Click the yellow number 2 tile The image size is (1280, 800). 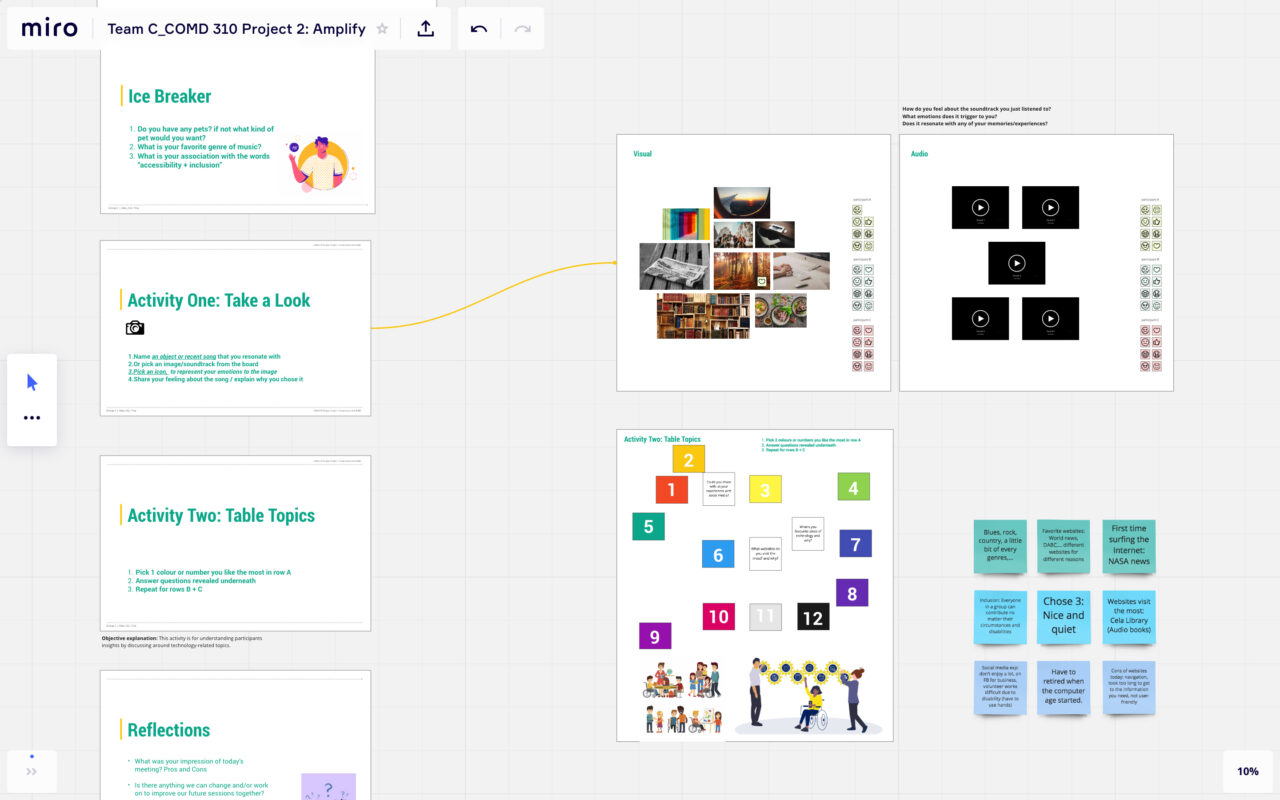pyautogui.click(x=688, y=461)
